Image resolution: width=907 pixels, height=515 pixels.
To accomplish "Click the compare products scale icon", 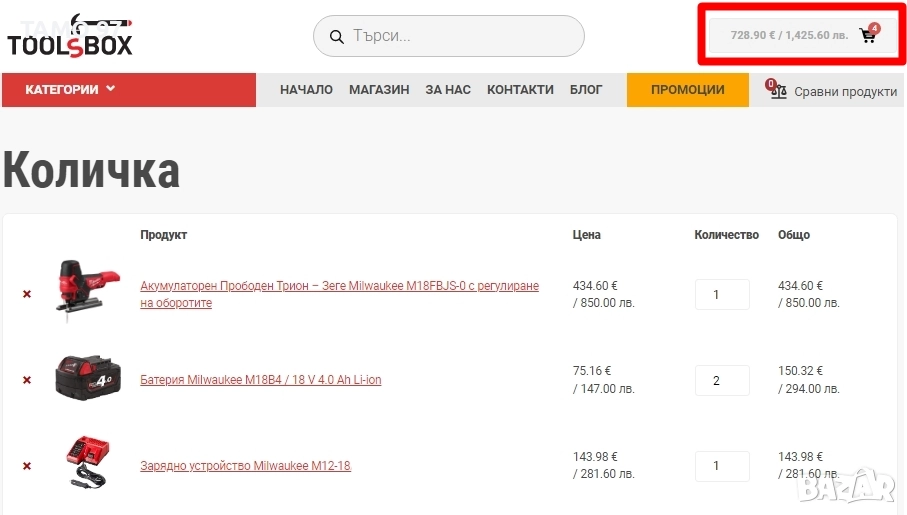I will (x=779, y=91).
